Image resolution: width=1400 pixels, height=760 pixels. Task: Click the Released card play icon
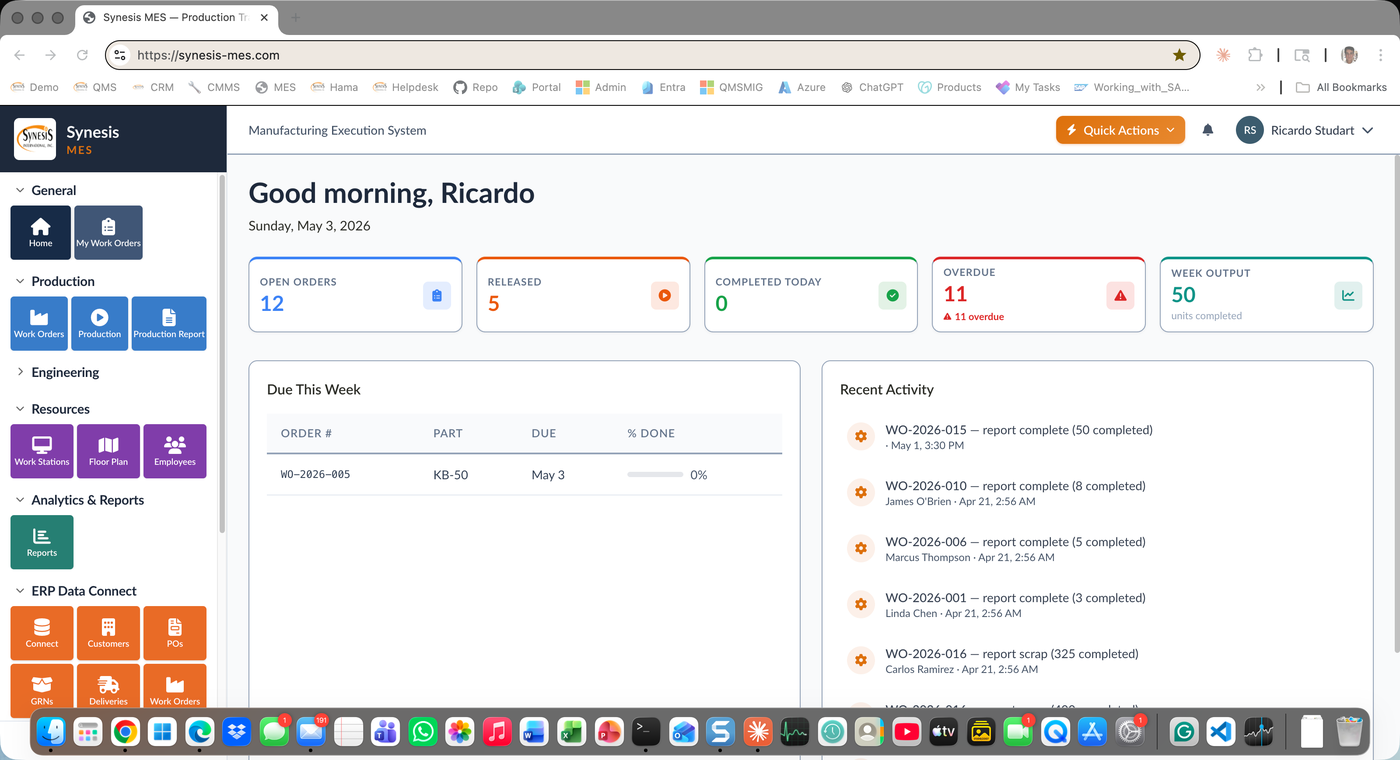point(665,295)
